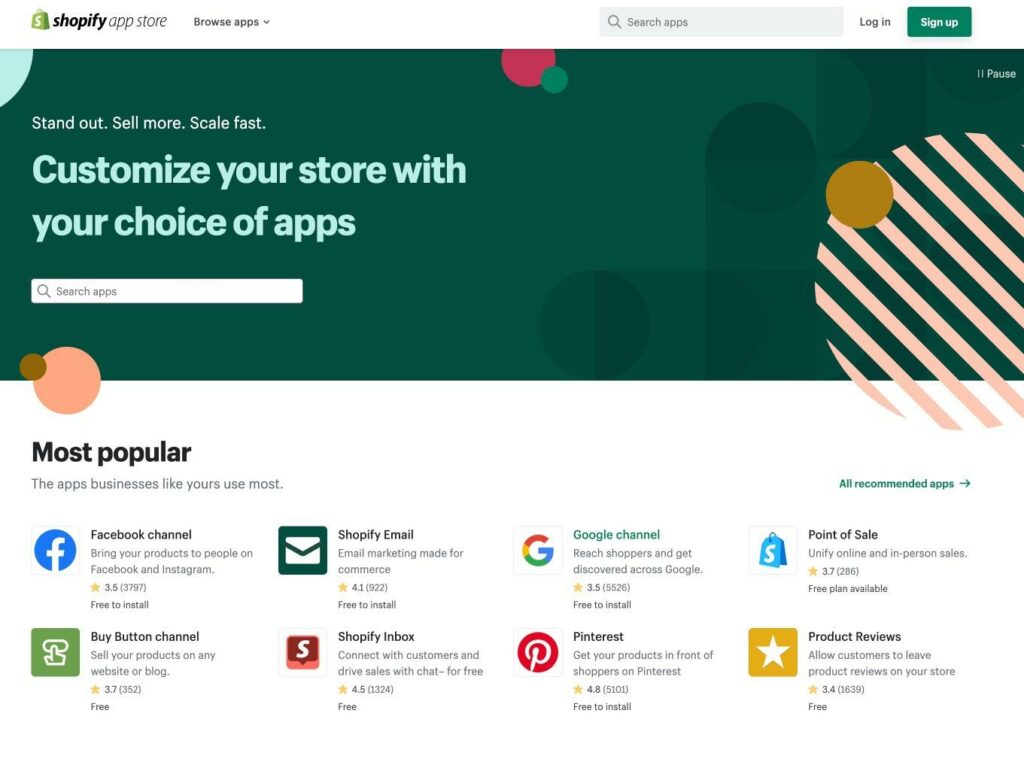Click the Sign up button
The image size is (1024, 768).
point(938,22)
